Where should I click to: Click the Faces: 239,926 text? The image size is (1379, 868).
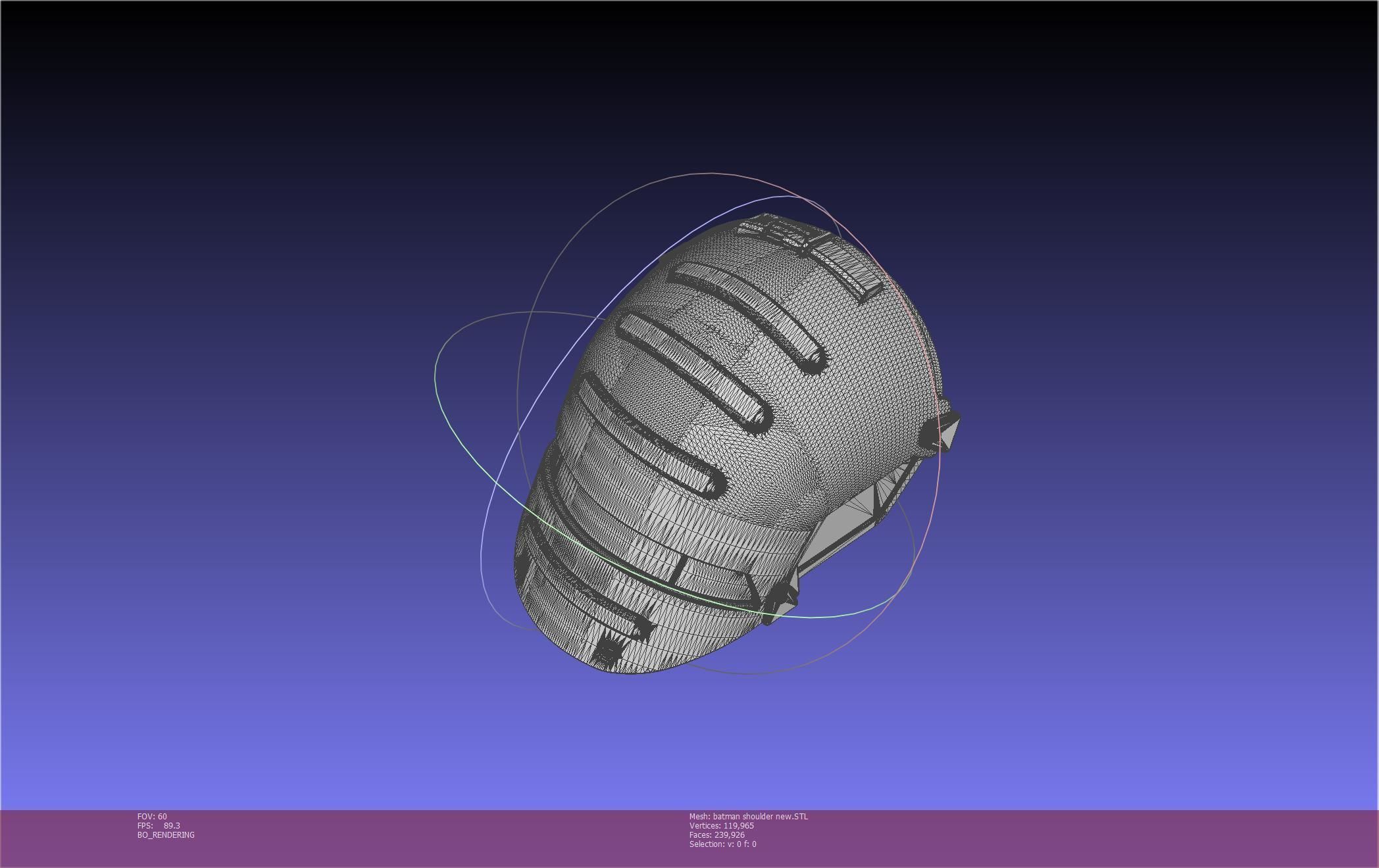716,834
